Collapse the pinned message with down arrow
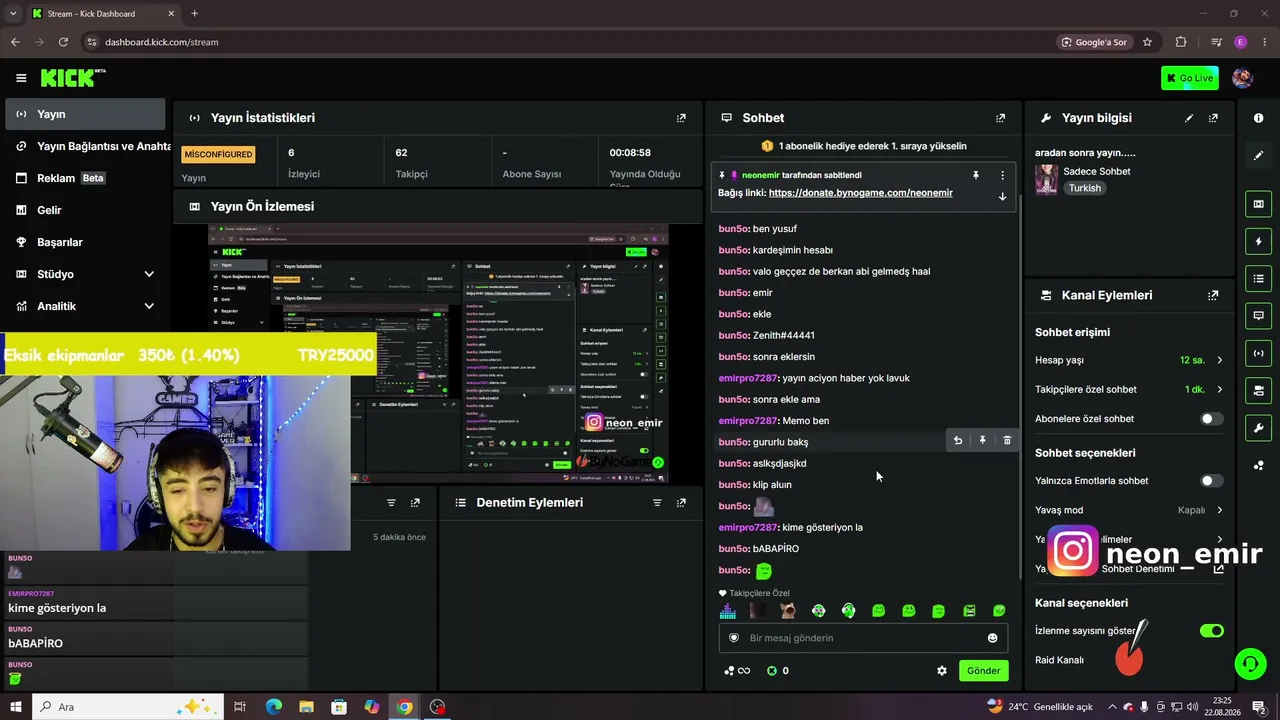The height and width of the screenshot is (720, 1280). (x=1002, y=196)
